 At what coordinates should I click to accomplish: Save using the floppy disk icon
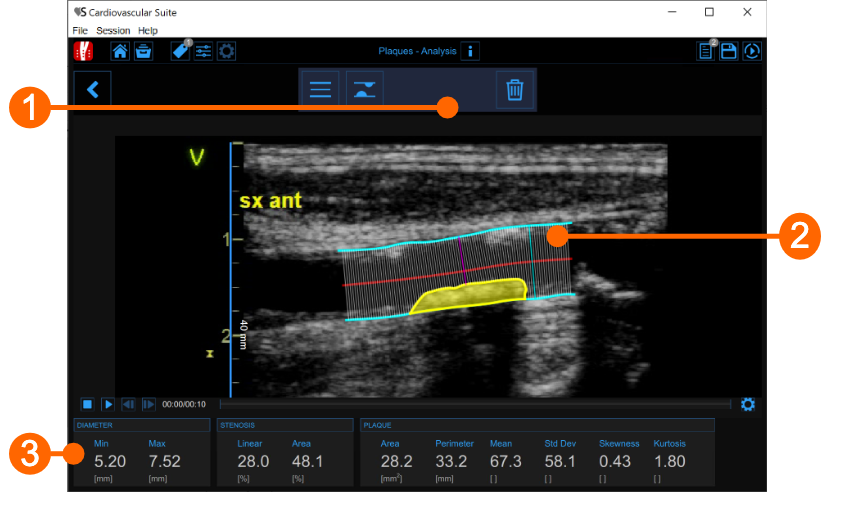(x=729, y=52)
